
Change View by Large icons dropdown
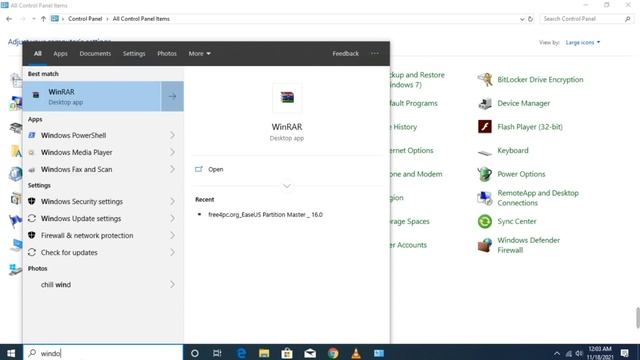click(583, 42)
